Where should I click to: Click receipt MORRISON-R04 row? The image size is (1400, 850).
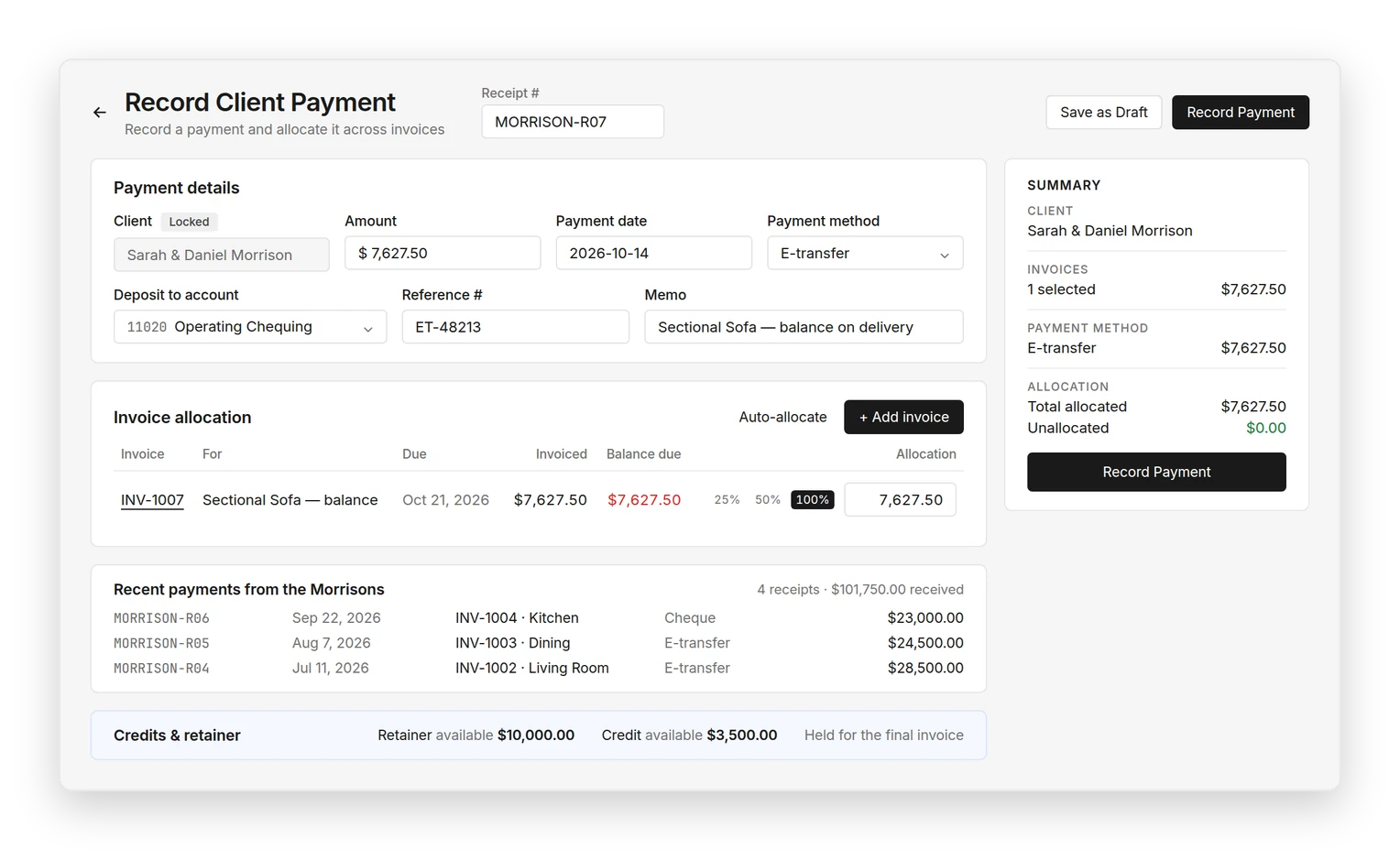[x=539, y=669]
